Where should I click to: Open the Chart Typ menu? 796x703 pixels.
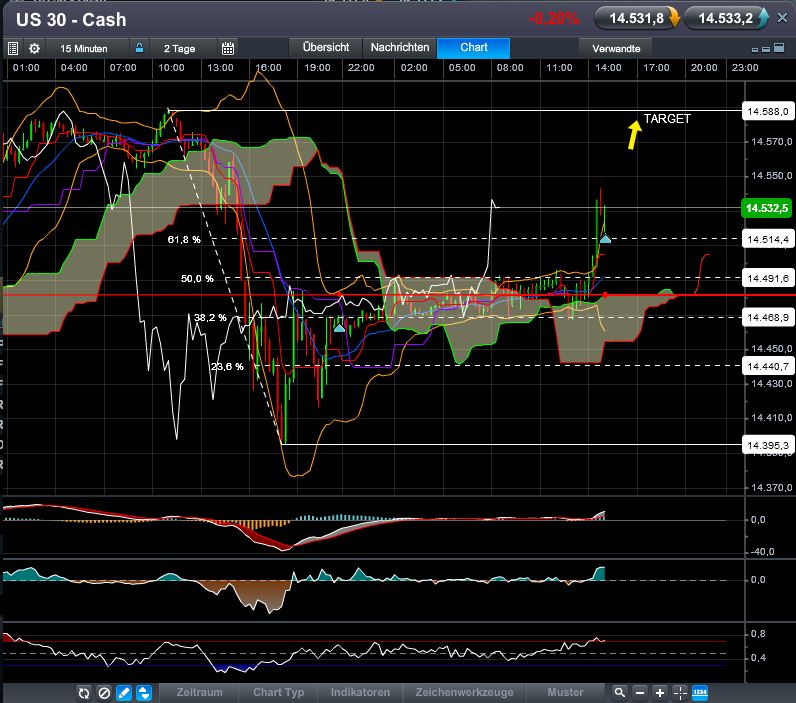pos(279,692)
